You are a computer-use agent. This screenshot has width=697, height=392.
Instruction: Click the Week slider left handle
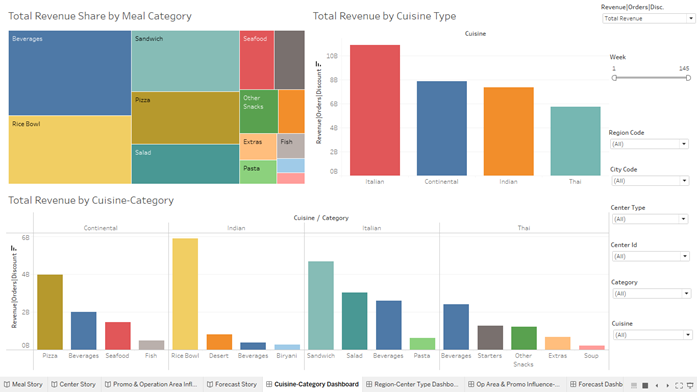[614, 78]
